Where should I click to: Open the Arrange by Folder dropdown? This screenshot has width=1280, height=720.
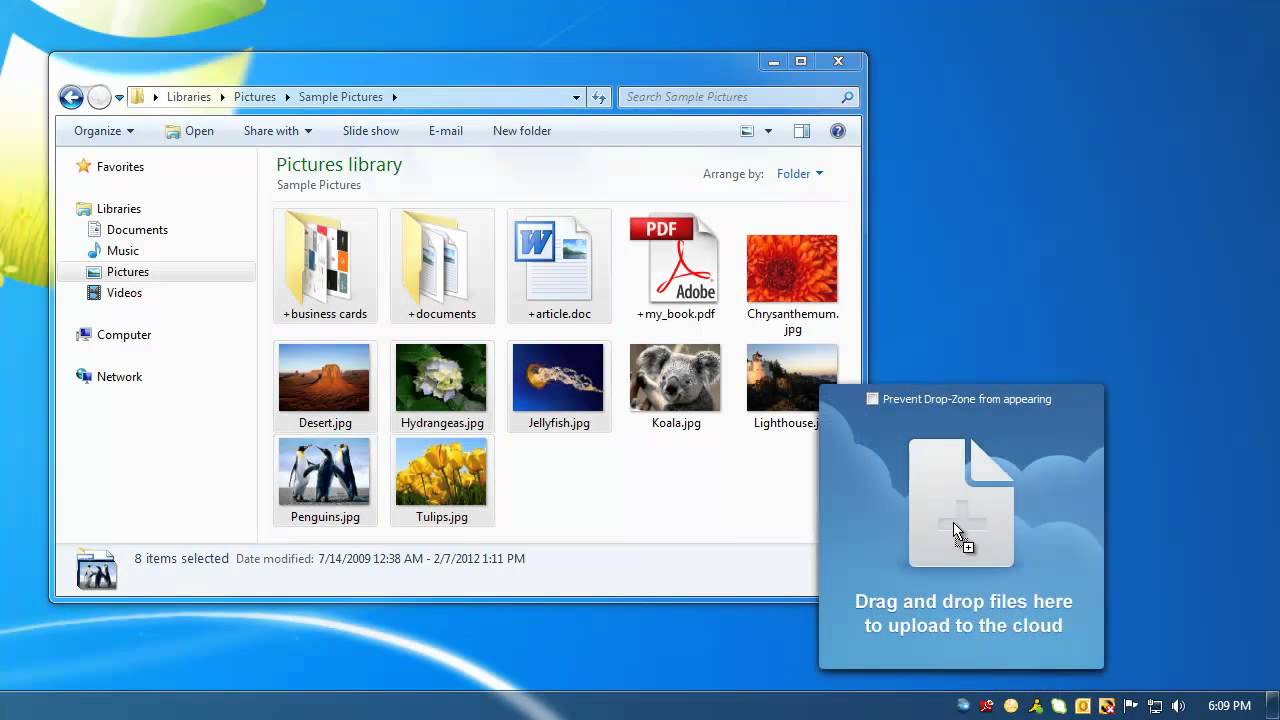800,174
